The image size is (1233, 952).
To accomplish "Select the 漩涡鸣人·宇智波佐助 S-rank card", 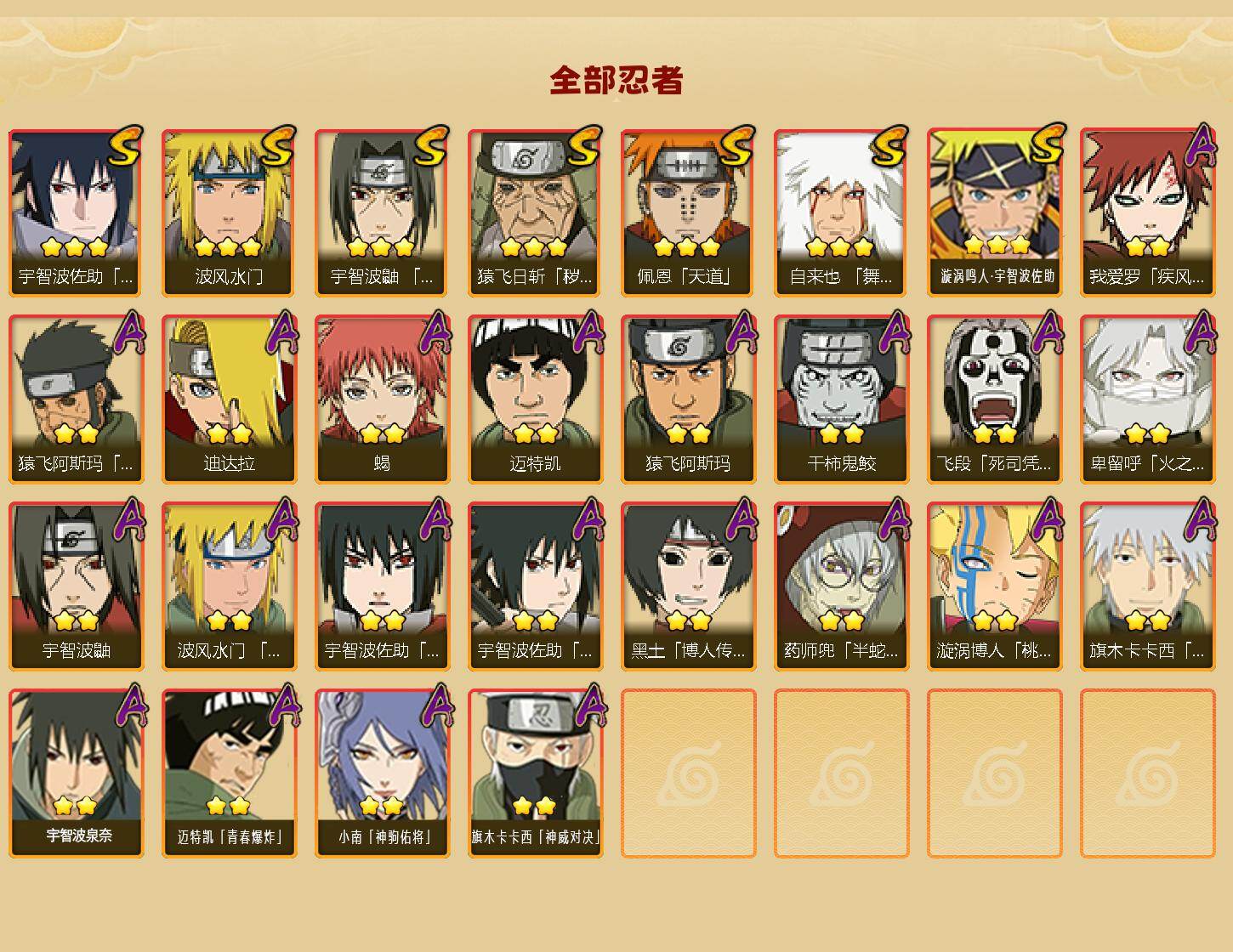I will point(994,212).
